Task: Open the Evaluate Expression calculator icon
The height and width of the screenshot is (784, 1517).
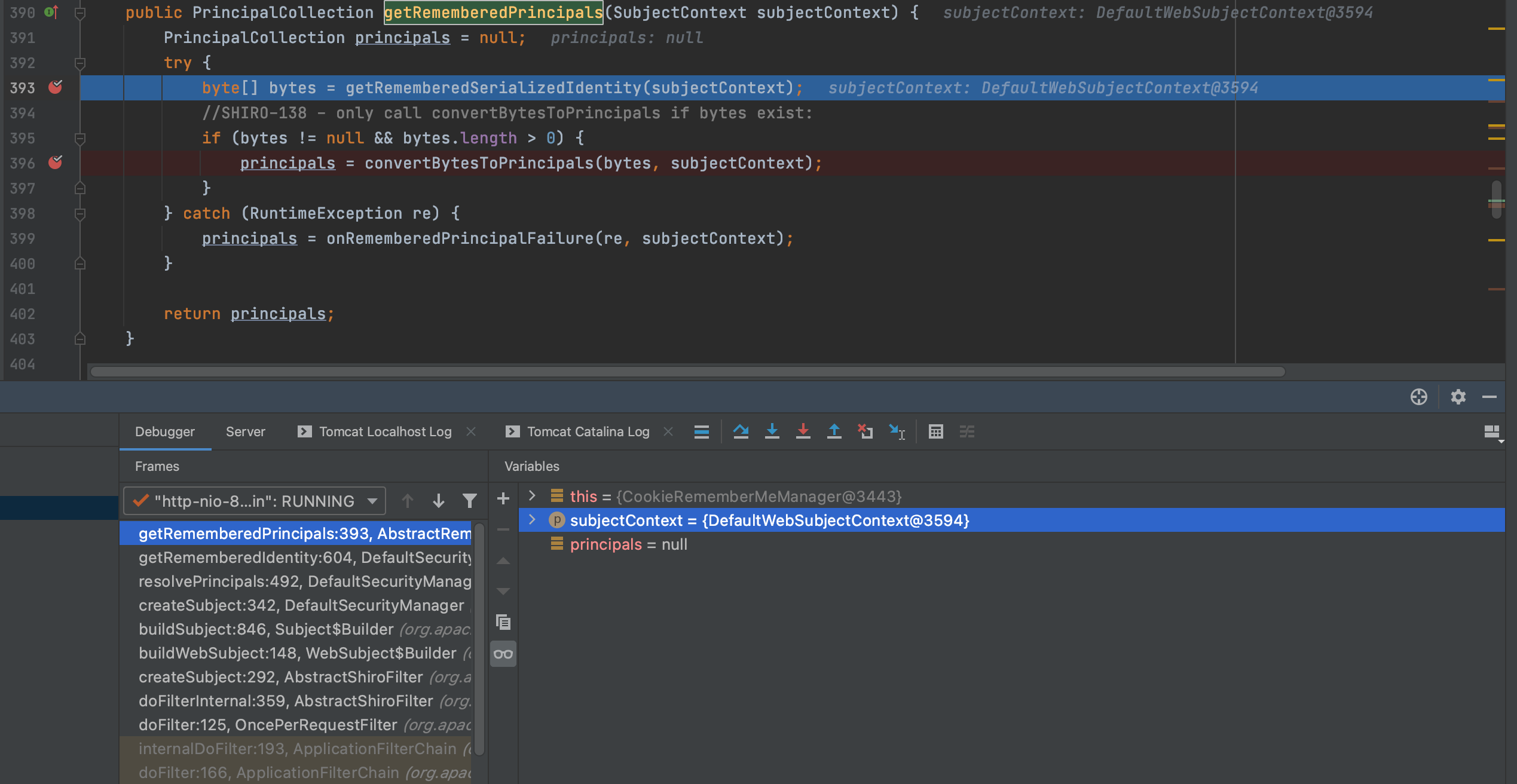Action: point(935,431)
